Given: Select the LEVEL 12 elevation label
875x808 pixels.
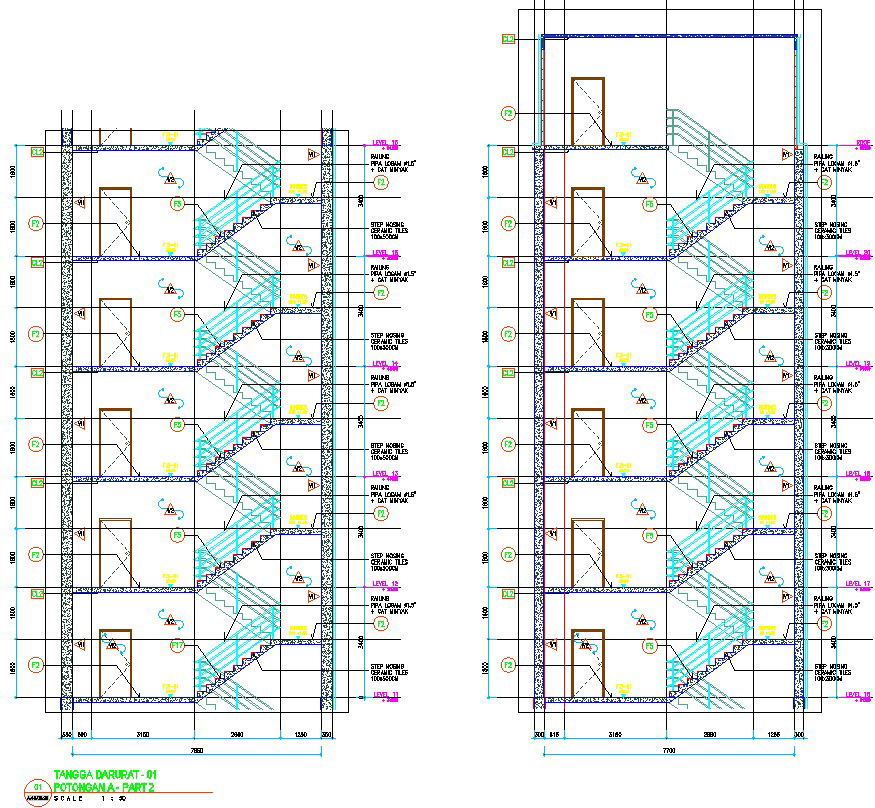Looking at the screenshot, I should (x=386, y=583).
